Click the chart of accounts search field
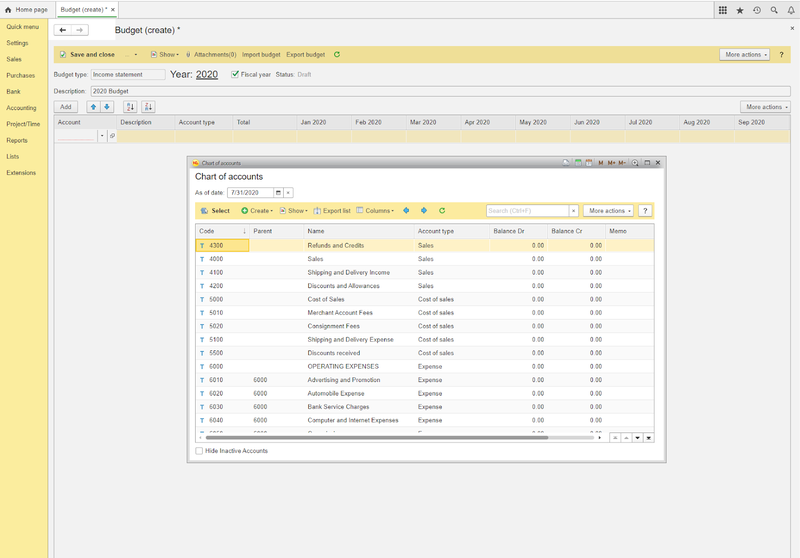800x558 pixels. (x=527, y=211)
